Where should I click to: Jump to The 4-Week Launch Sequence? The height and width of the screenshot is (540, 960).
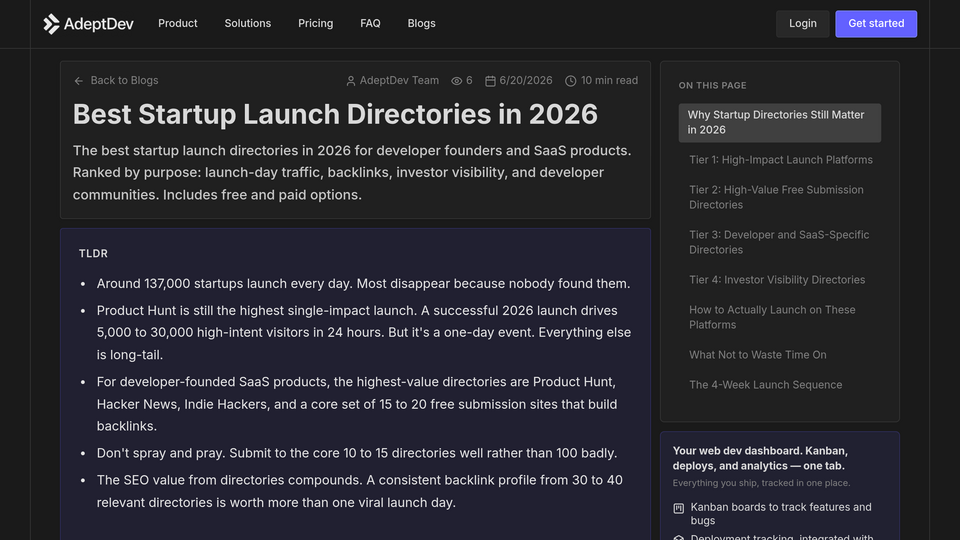765,384
